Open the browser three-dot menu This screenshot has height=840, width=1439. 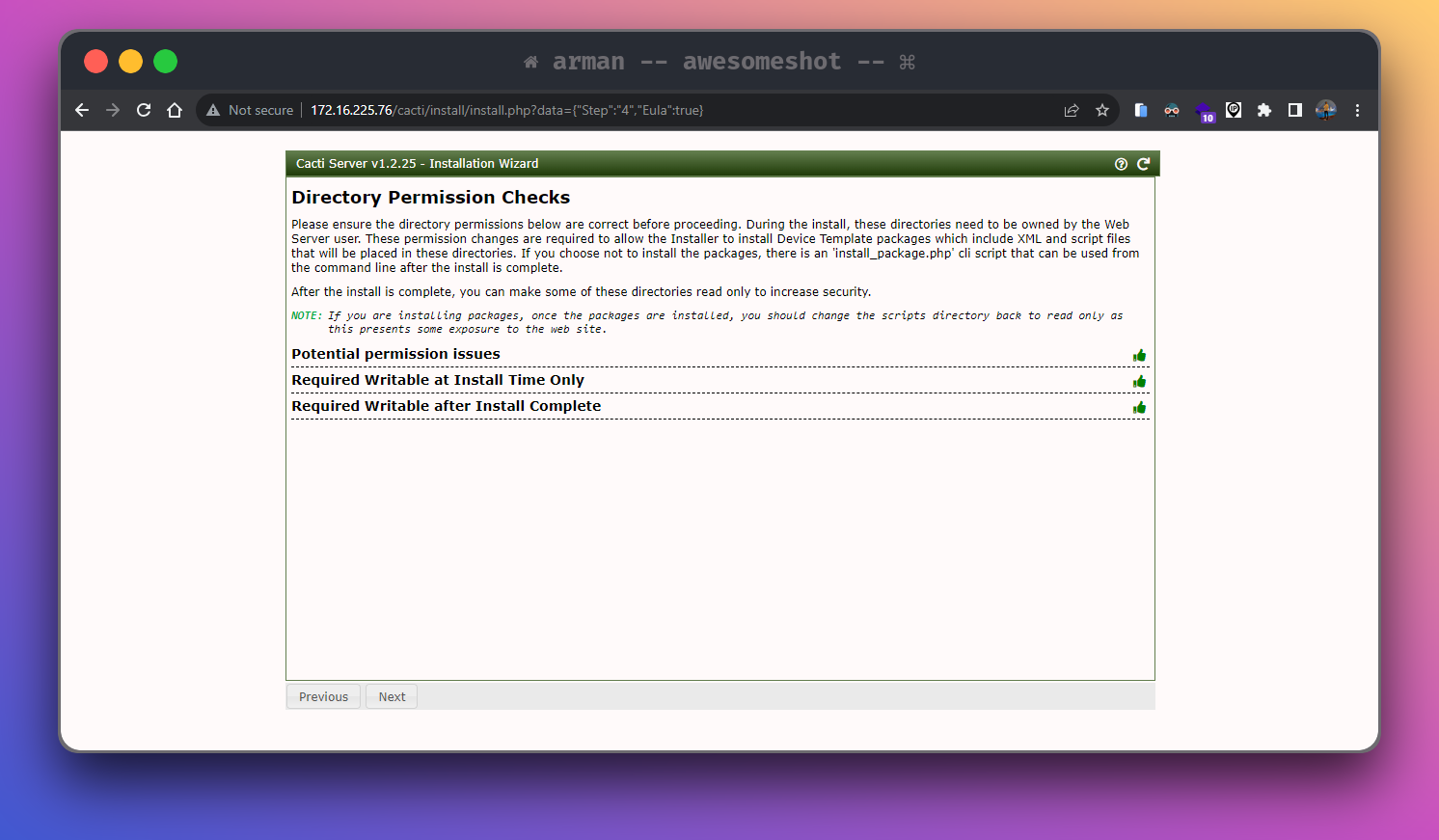pos(1357,110)
